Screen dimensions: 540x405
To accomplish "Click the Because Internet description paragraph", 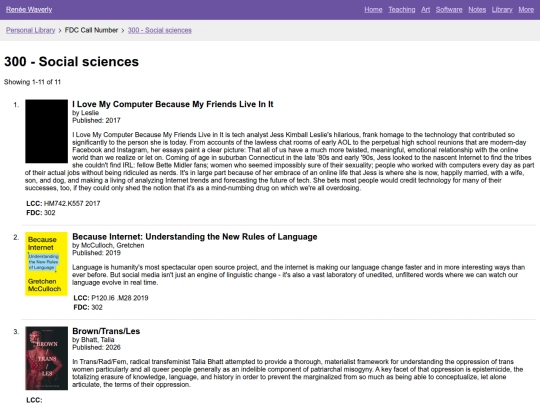I will pos(298,275).
